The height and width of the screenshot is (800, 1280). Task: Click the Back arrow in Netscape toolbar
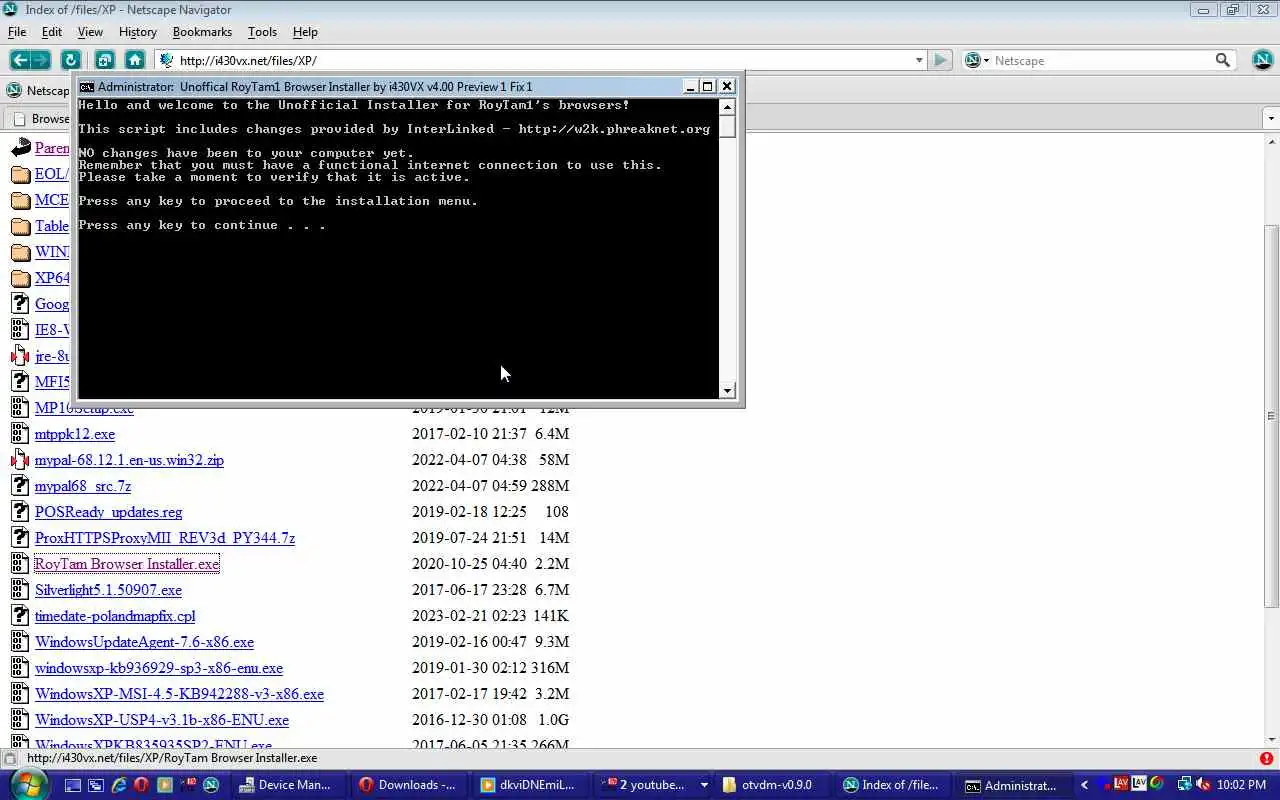tap(20, 60)
